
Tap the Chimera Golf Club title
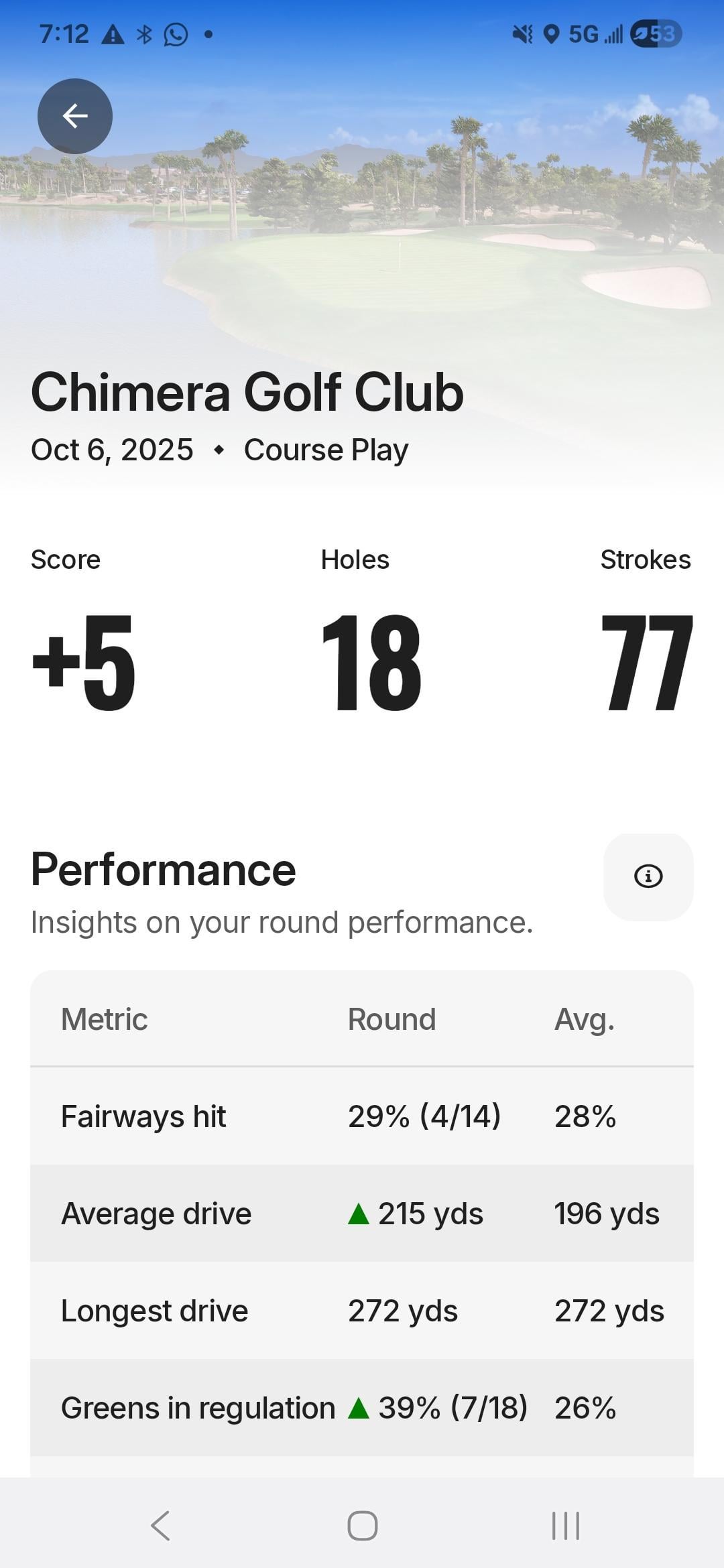[x=247, y=393]
